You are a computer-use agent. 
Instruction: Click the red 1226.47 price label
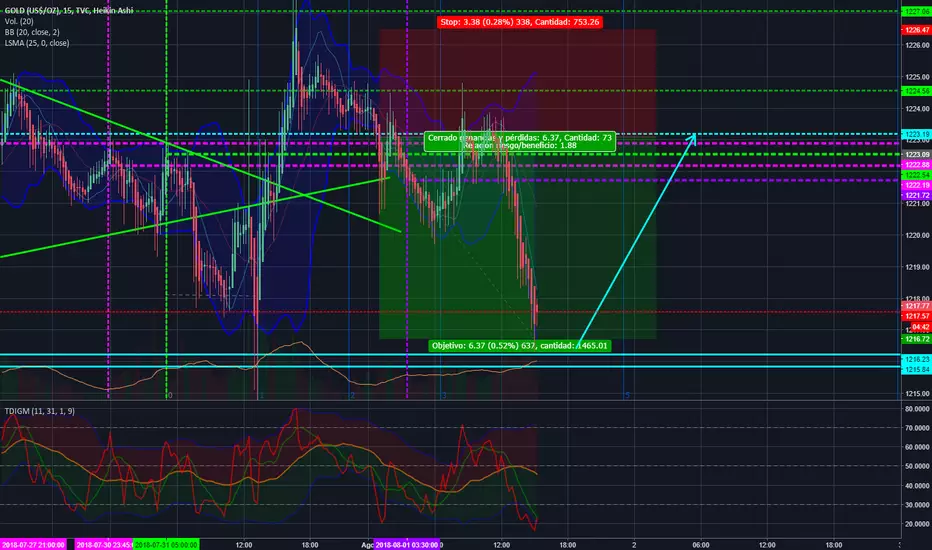pos(916,30)
